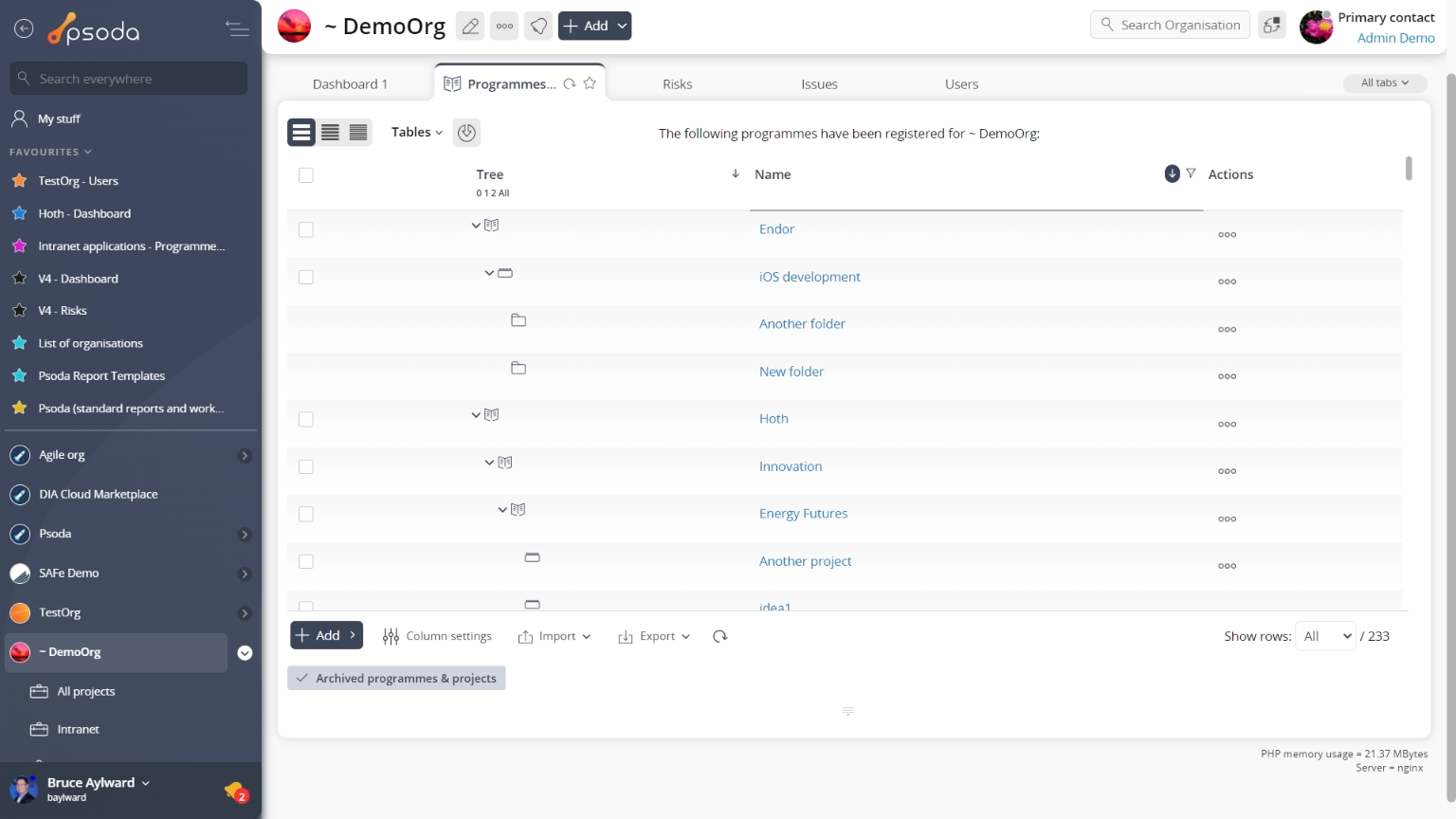This screenshot has height=819, width=1456.
Task: Toggle the select-all checkbox in table header
Action: 305,175
